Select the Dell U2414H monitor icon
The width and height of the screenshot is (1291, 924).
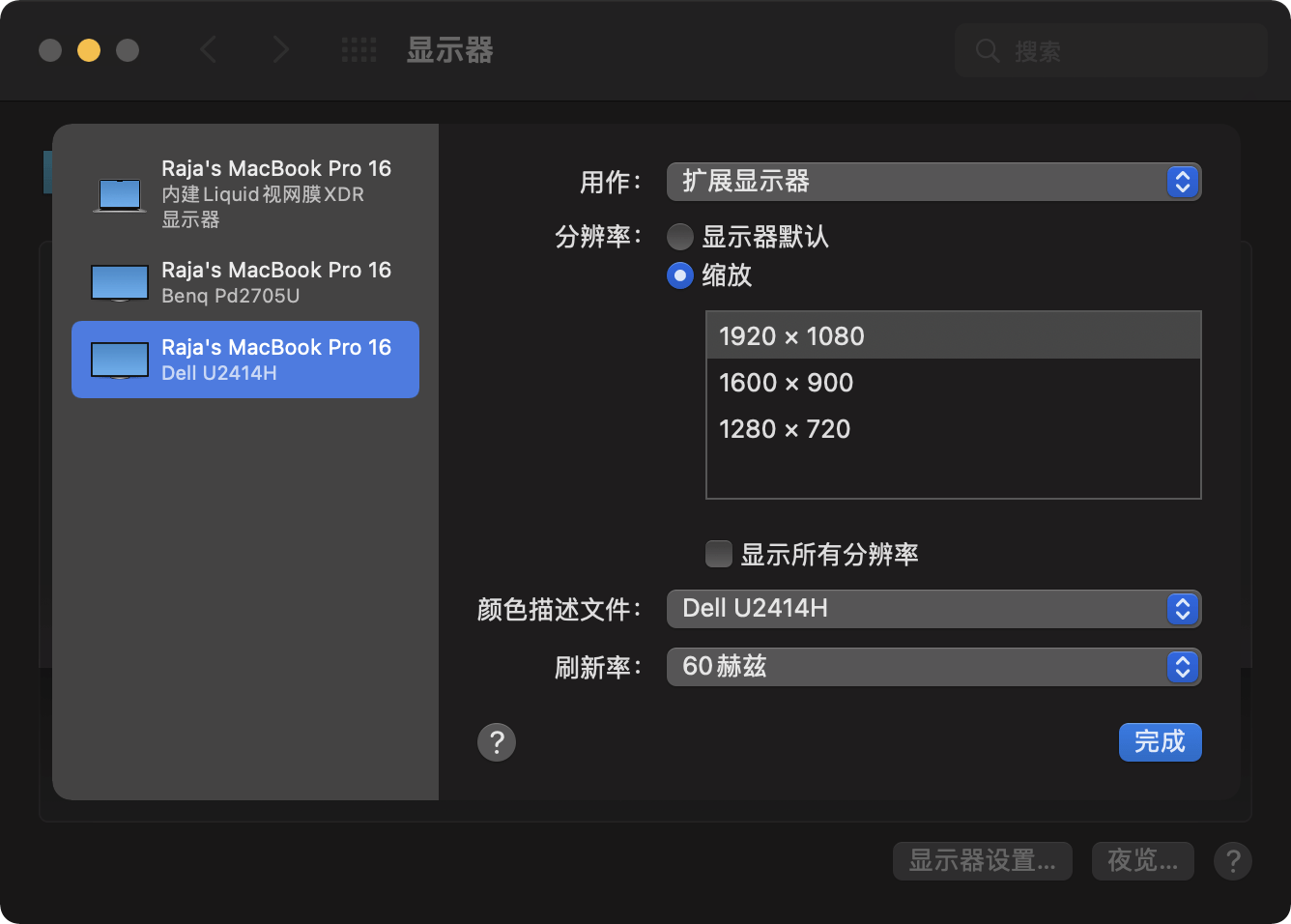click(x=120, y=360)
